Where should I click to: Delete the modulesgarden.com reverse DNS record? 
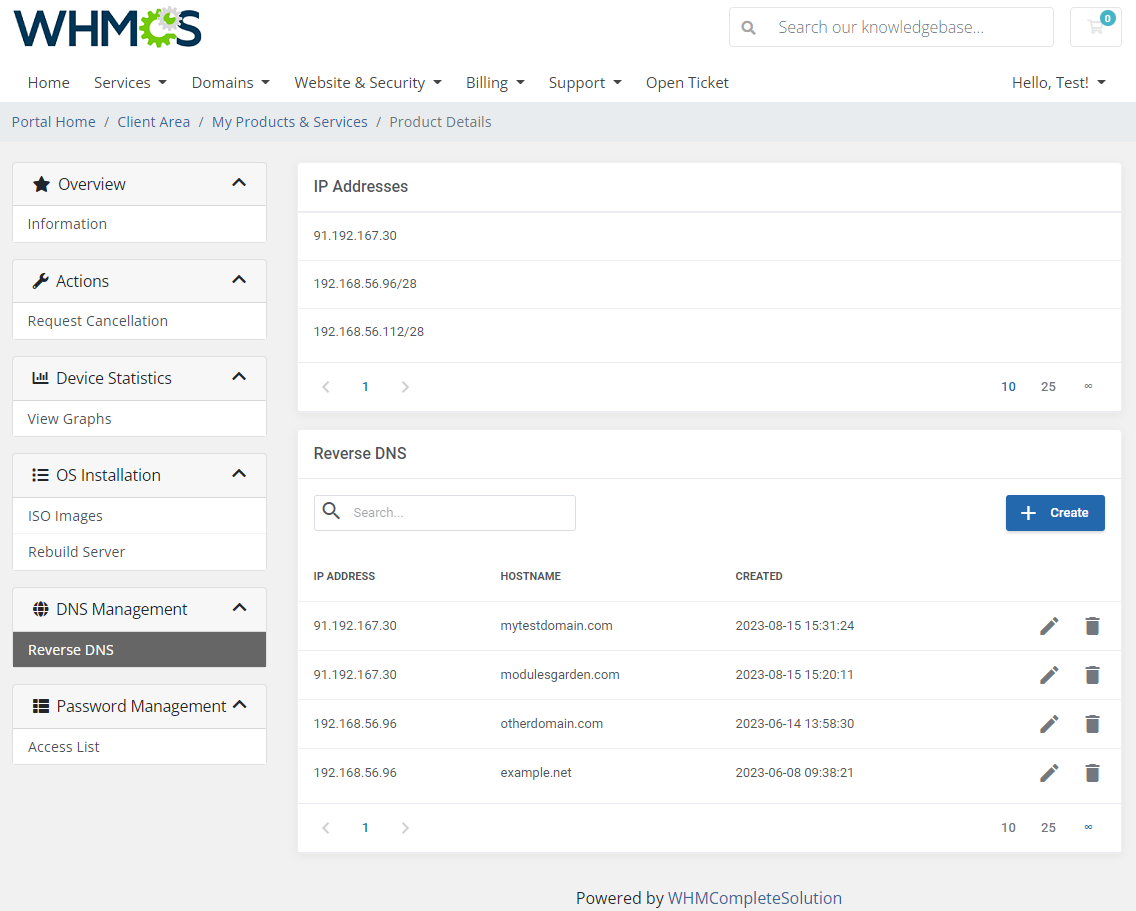(1092, 675)
